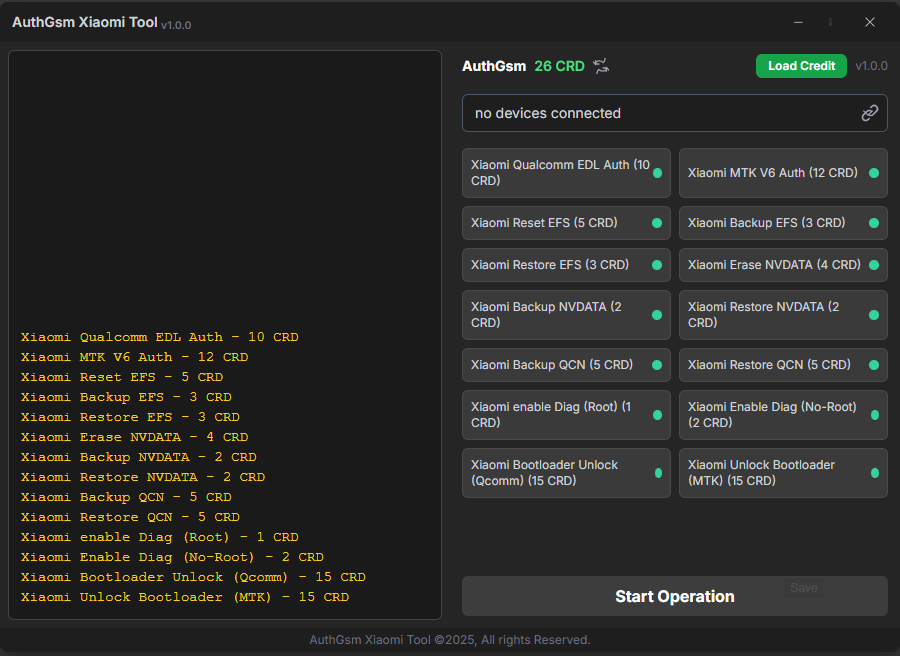Close the AuthGsm Xiaomi Tool window
This screenshot has height=656, width=900.
[870, 22]
